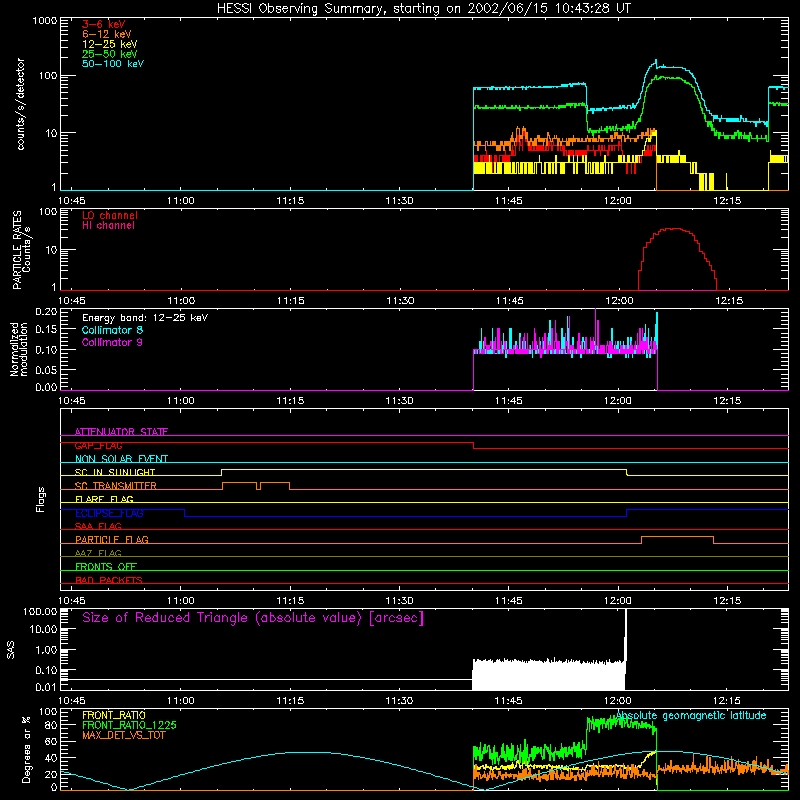Click the 'GAP_FLAG' flag label
The height and width of the screenshot is (800, 800).
(x=98, y=445)
